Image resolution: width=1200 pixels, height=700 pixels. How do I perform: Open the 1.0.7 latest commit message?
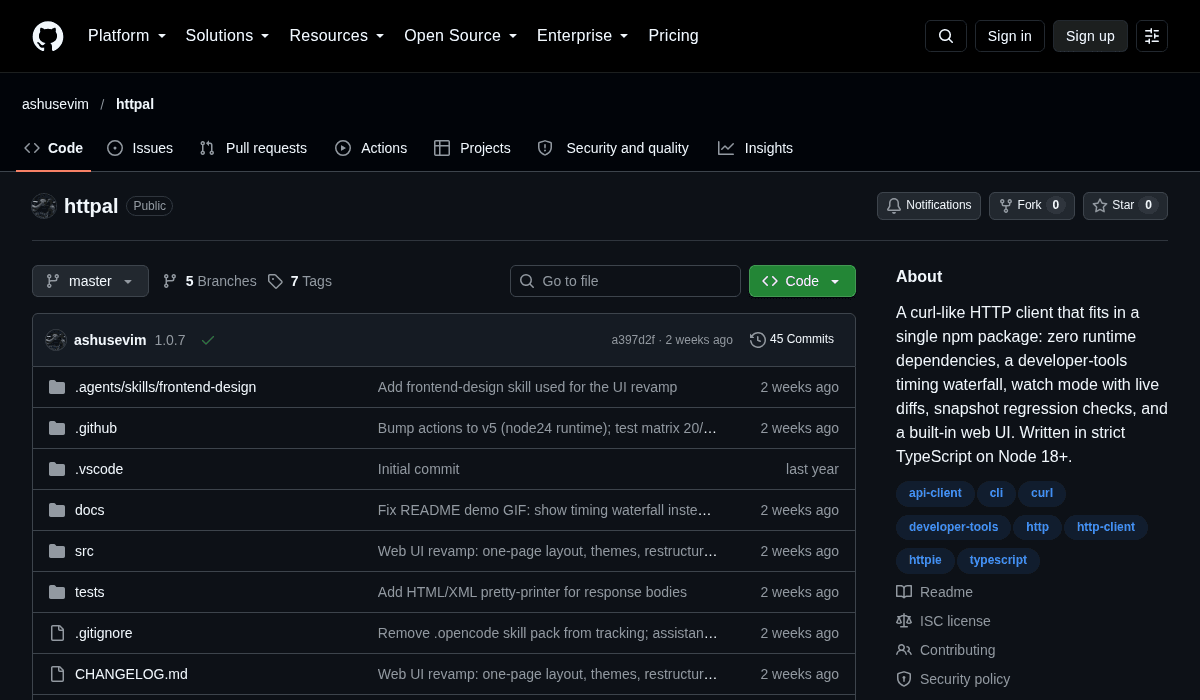[x=170, y=340]
